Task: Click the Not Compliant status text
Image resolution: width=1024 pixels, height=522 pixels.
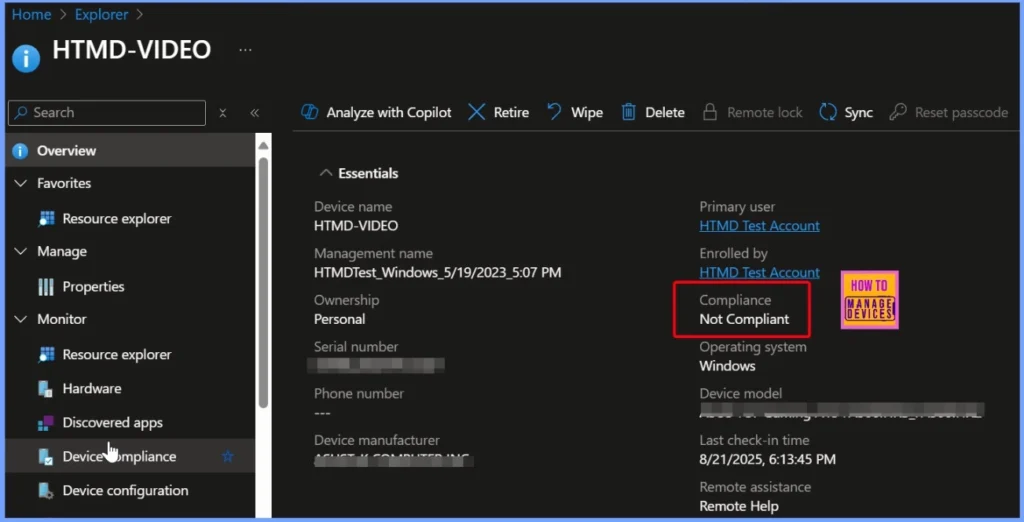Action: click(744, 319)
